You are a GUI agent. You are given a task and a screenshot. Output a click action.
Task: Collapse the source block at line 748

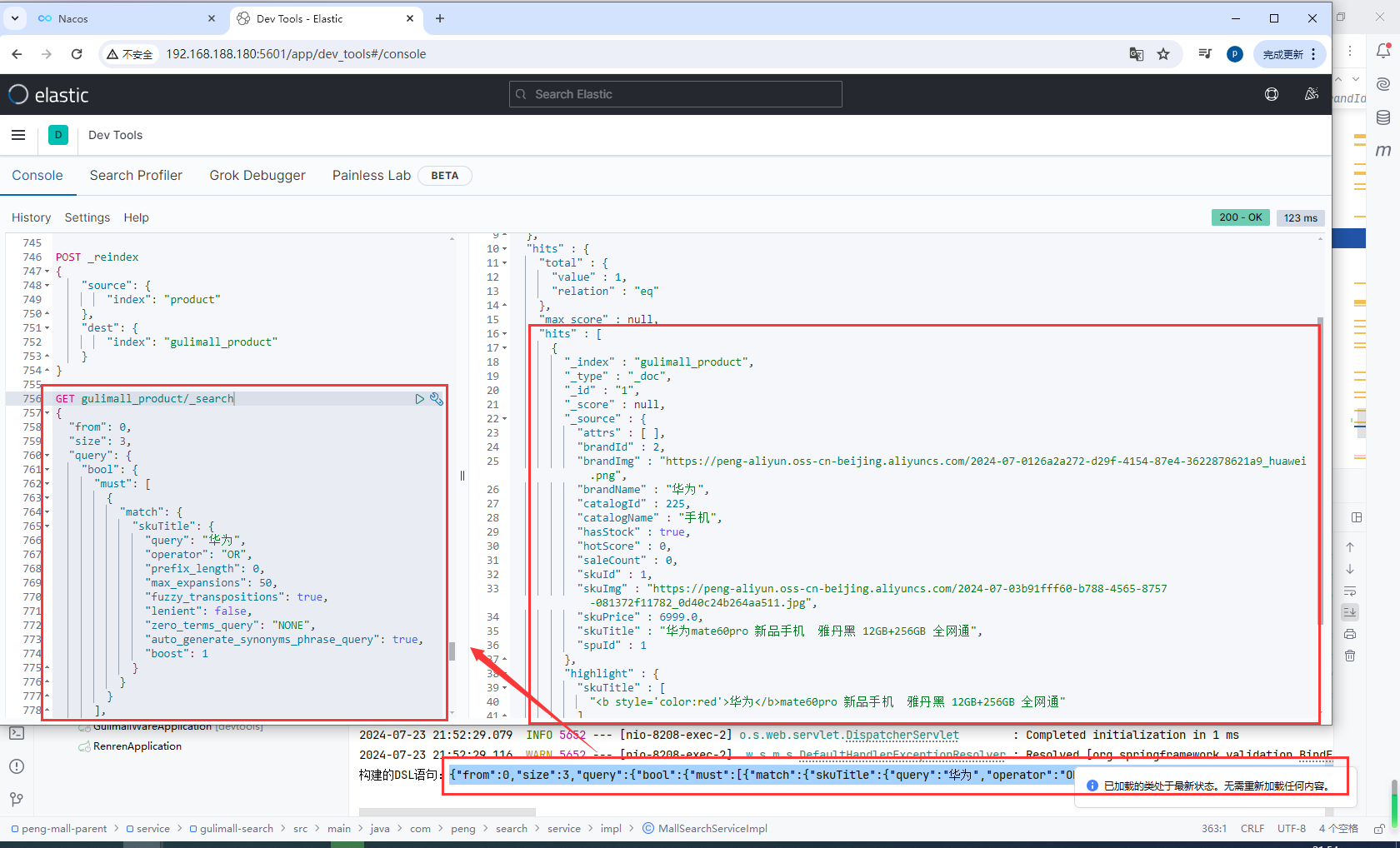click(x=47, y=286)
